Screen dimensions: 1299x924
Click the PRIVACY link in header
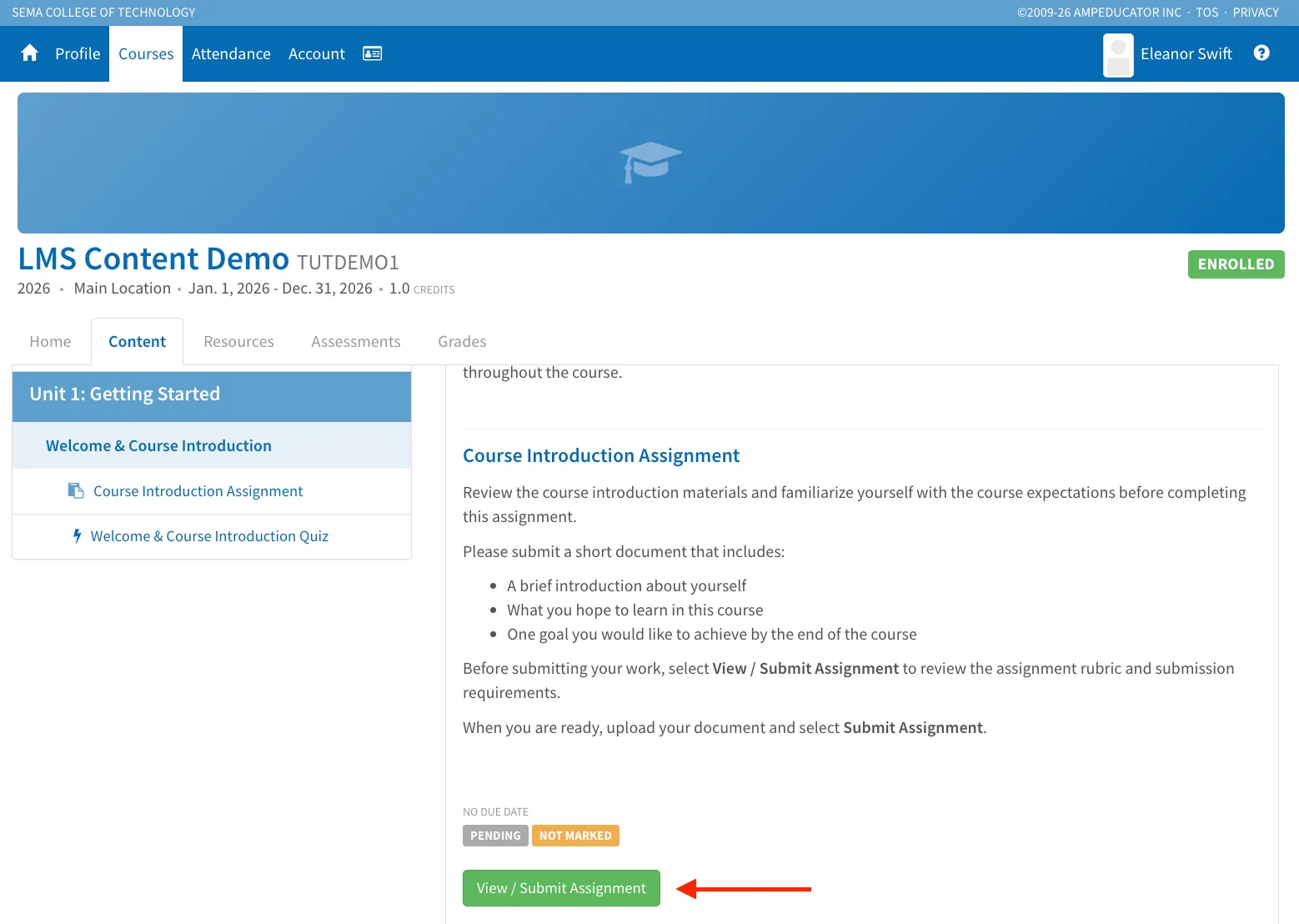pos(1256,13)
